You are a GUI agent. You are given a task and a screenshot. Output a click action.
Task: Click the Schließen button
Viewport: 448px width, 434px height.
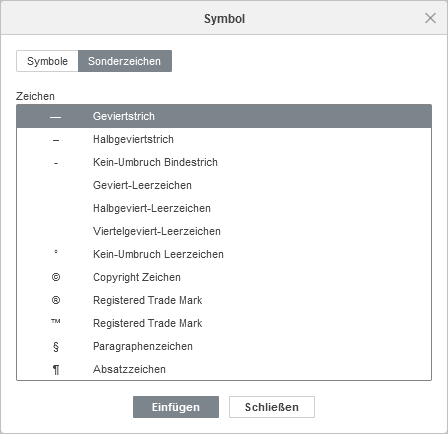pyautogui.click(x=272, y=407)
